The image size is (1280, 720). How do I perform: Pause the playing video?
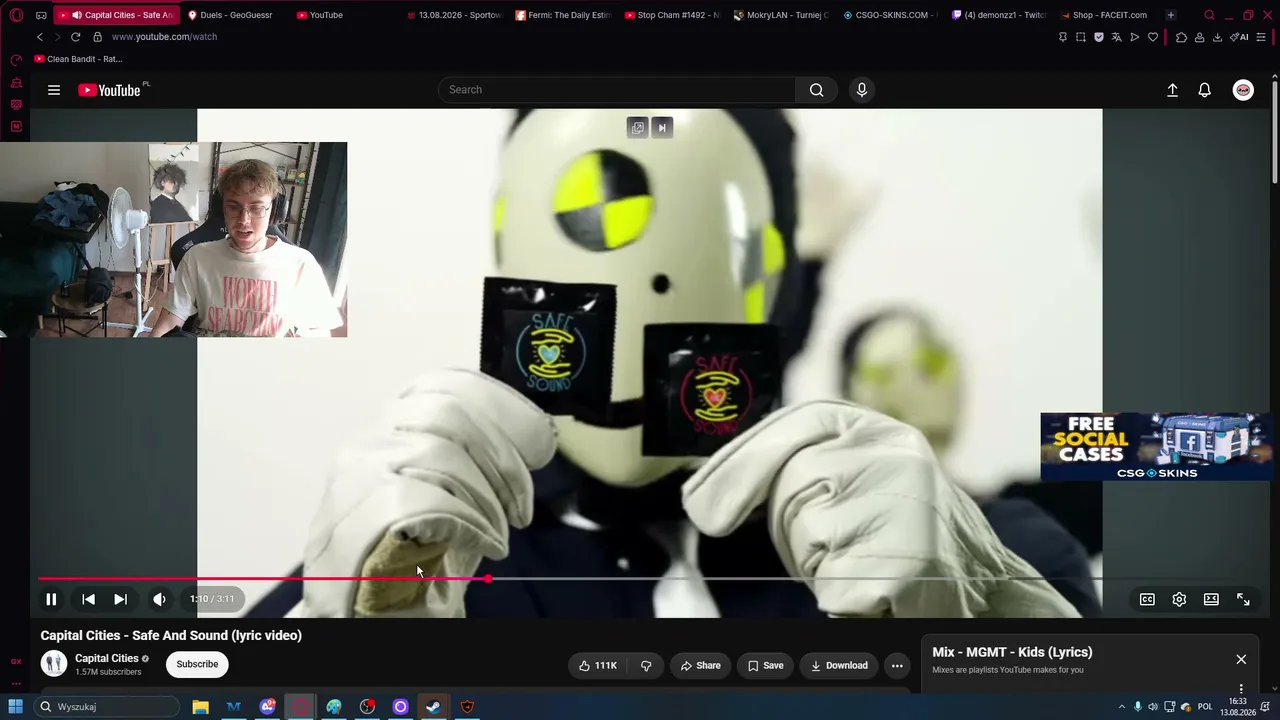point(51,599)
